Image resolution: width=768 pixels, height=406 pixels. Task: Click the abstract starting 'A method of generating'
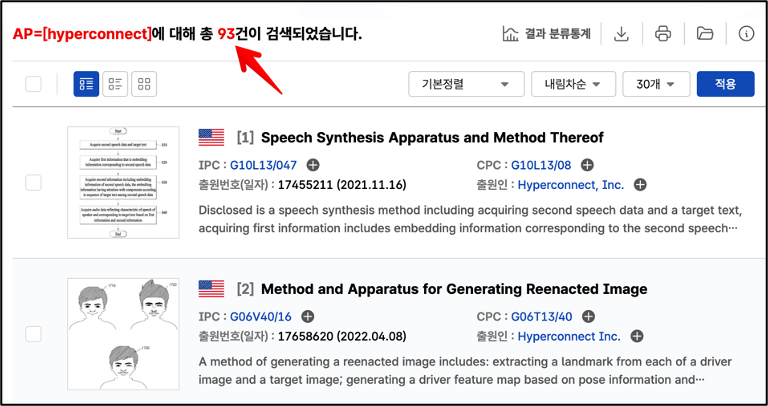[x=465, y=371]
